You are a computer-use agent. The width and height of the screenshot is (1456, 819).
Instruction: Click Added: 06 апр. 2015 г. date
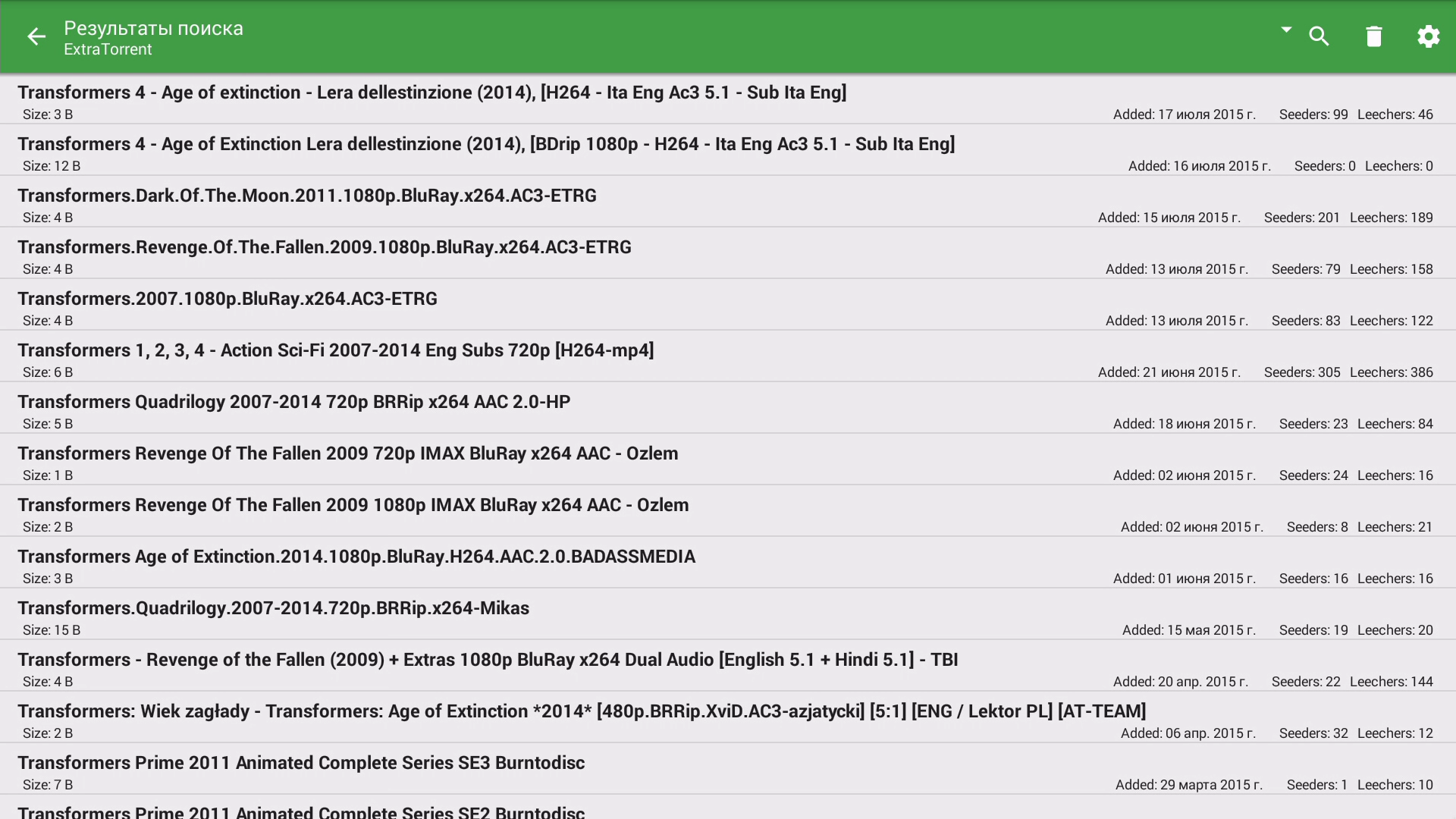1188,733
